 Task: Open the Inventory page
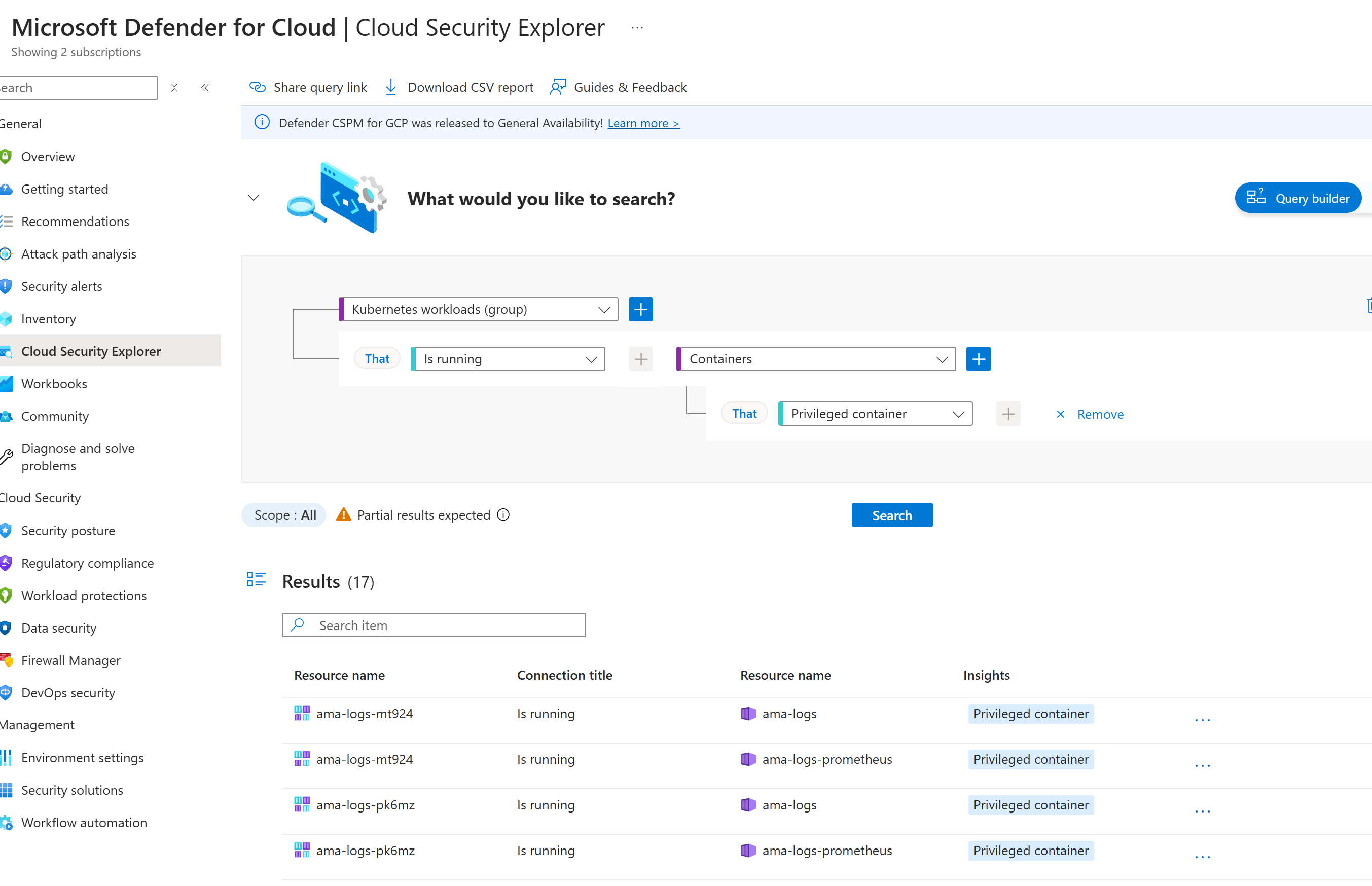pos(48,318)
